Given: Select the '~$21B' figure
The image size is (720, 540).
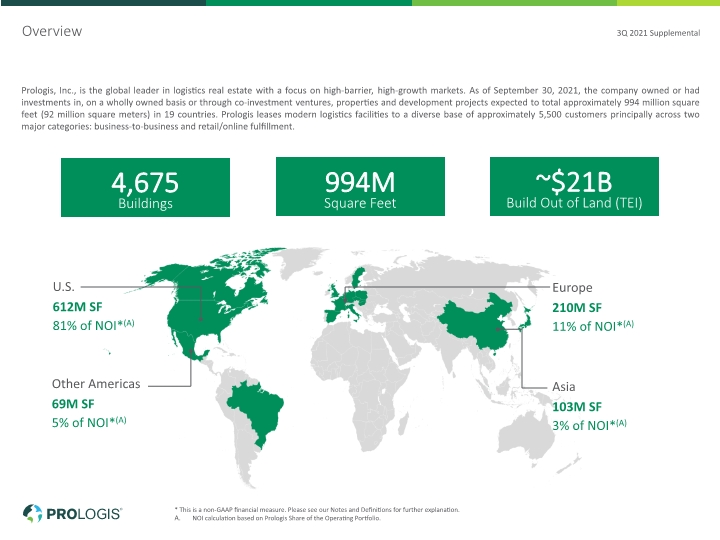Looking at the screenshot, I should click(574, 182).
